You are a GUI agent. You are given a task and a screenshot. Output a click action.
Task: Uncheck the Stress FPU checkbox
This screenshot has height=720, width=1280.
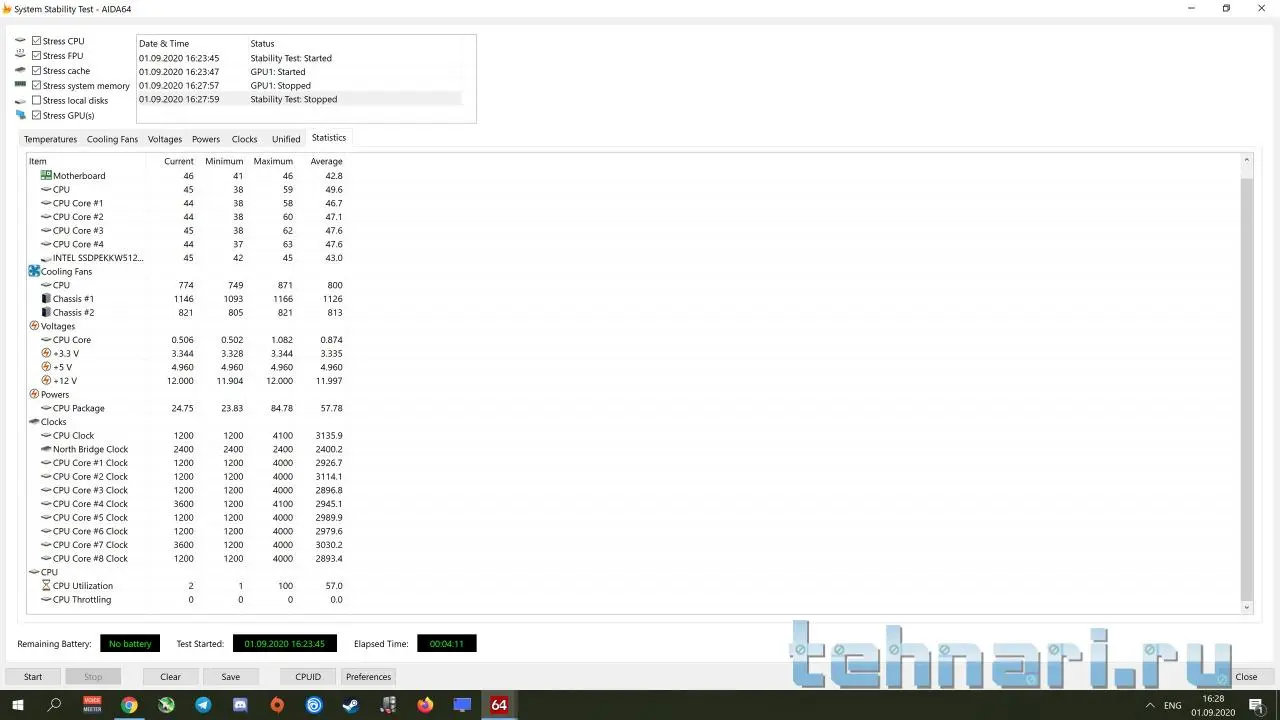[37, 56]
